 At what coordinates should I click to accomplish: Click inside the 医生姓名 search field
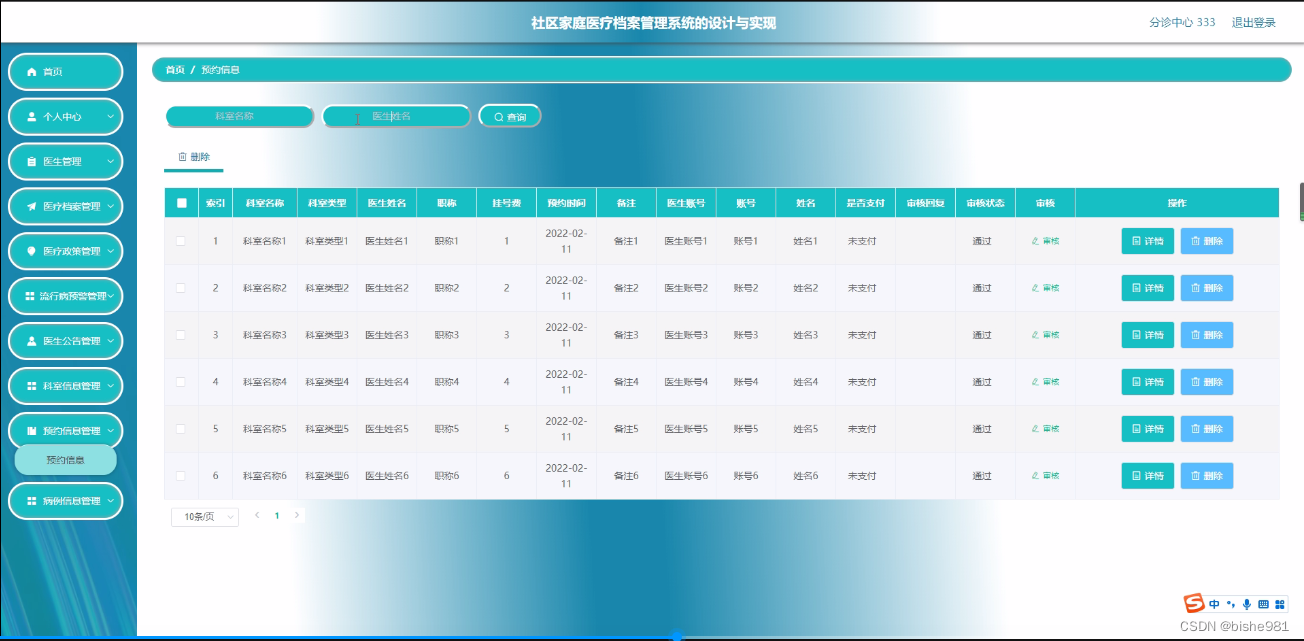(x=396, y=115)
